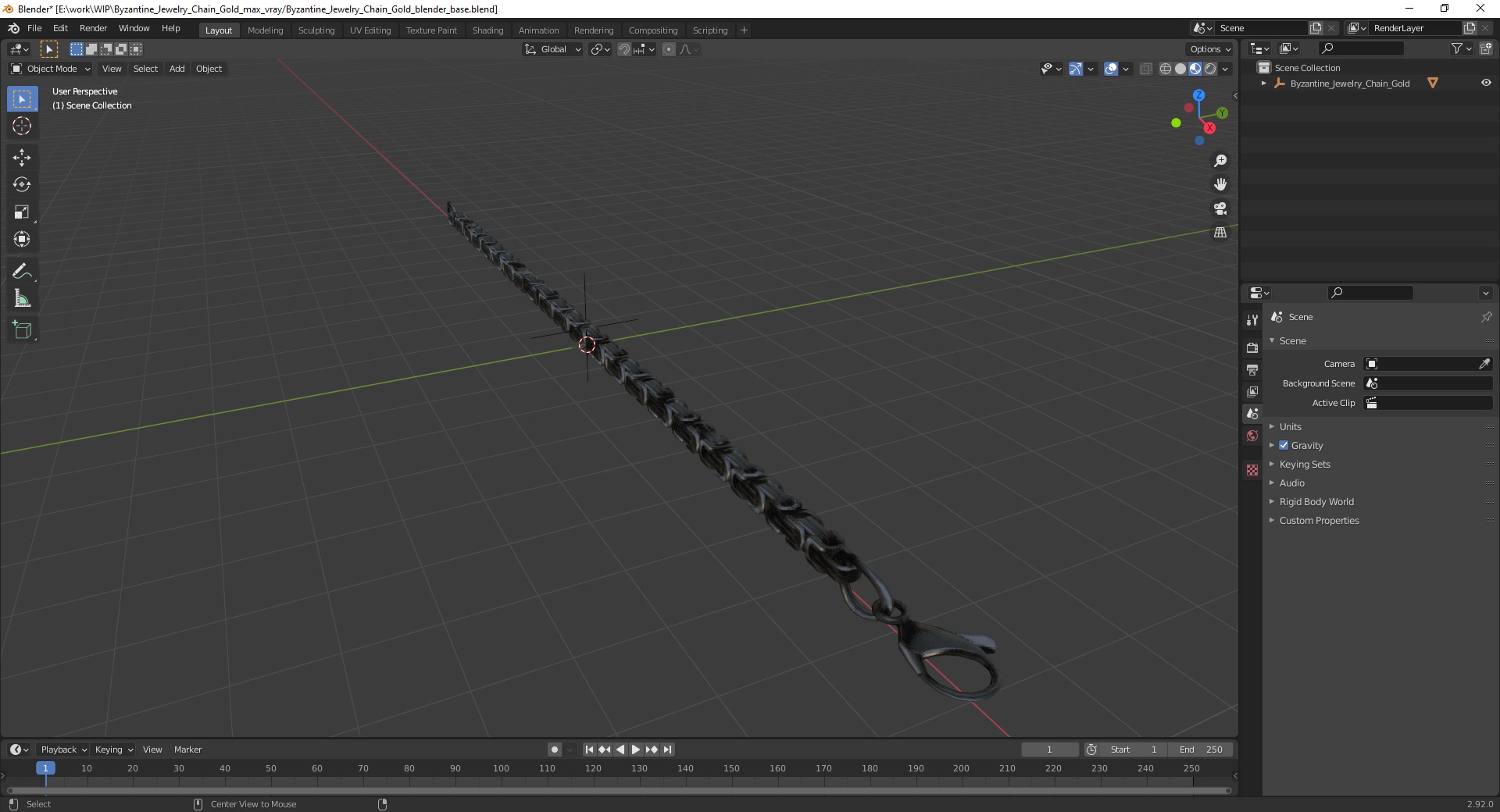Switch to the Shading workspace tab

coord(487,30)
